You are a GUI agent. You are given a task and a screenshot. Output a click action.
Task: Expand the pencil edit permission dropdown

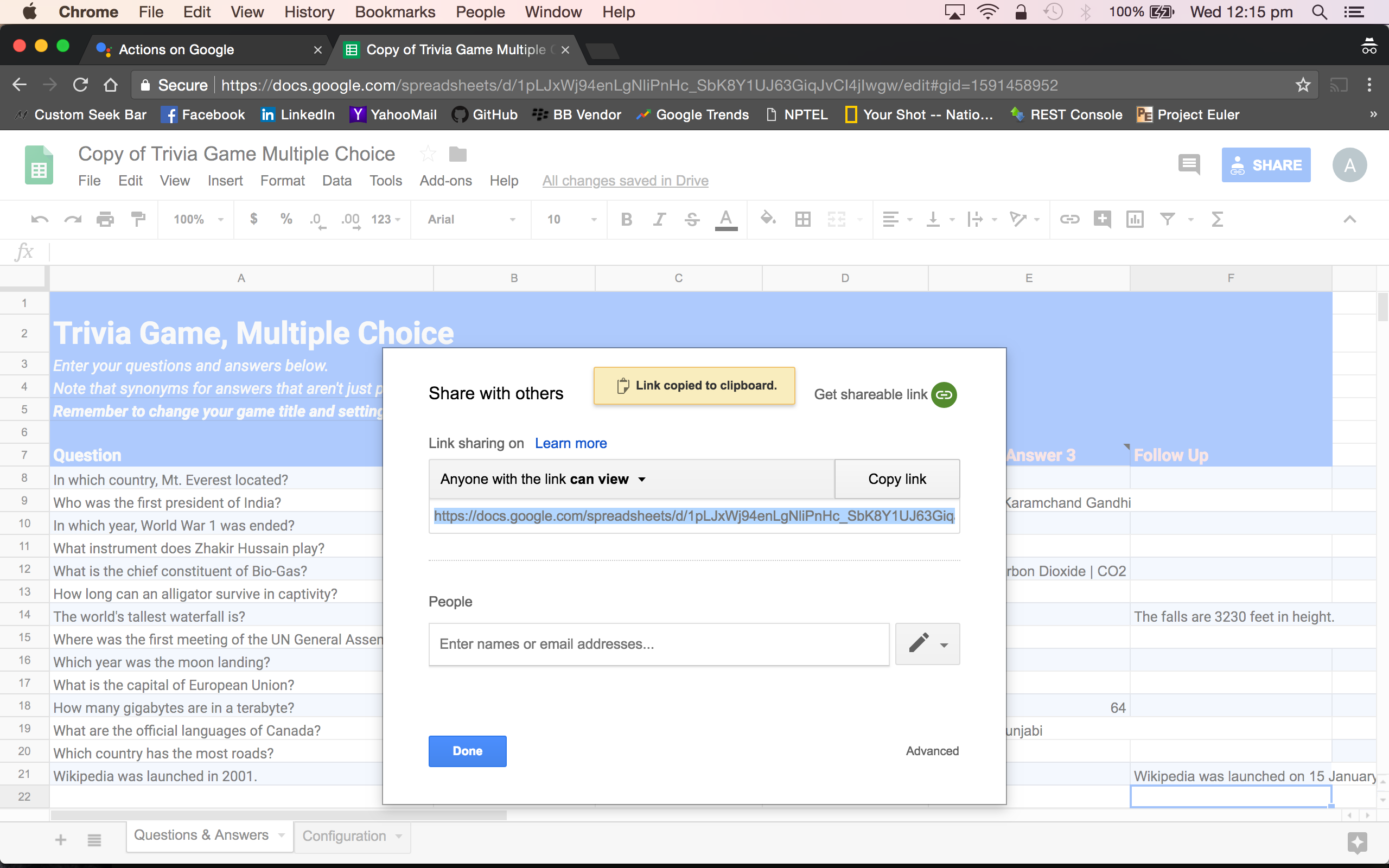point(927,643)
